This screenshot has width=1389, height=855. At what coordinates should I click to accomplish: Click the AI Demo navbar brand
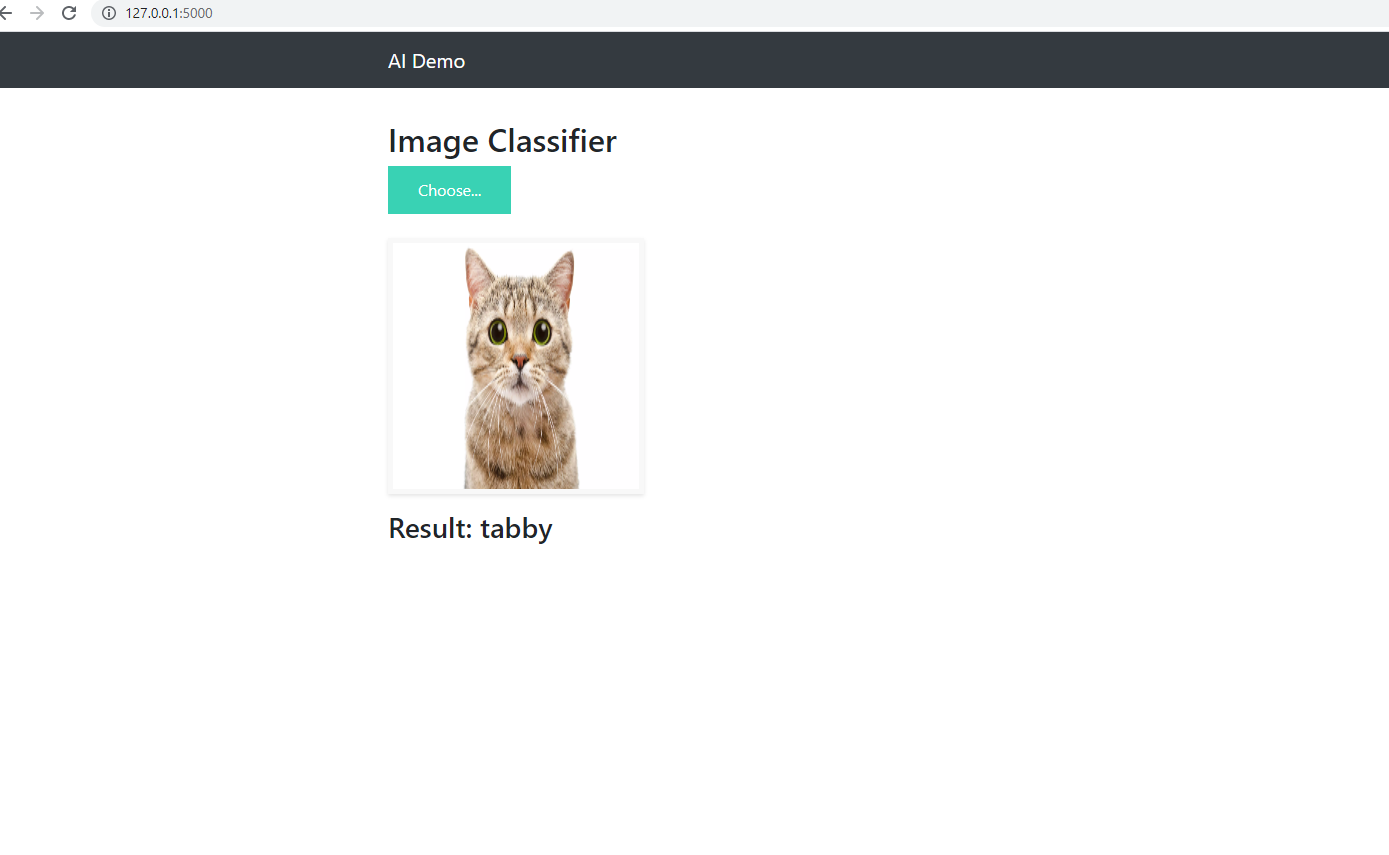426,61
